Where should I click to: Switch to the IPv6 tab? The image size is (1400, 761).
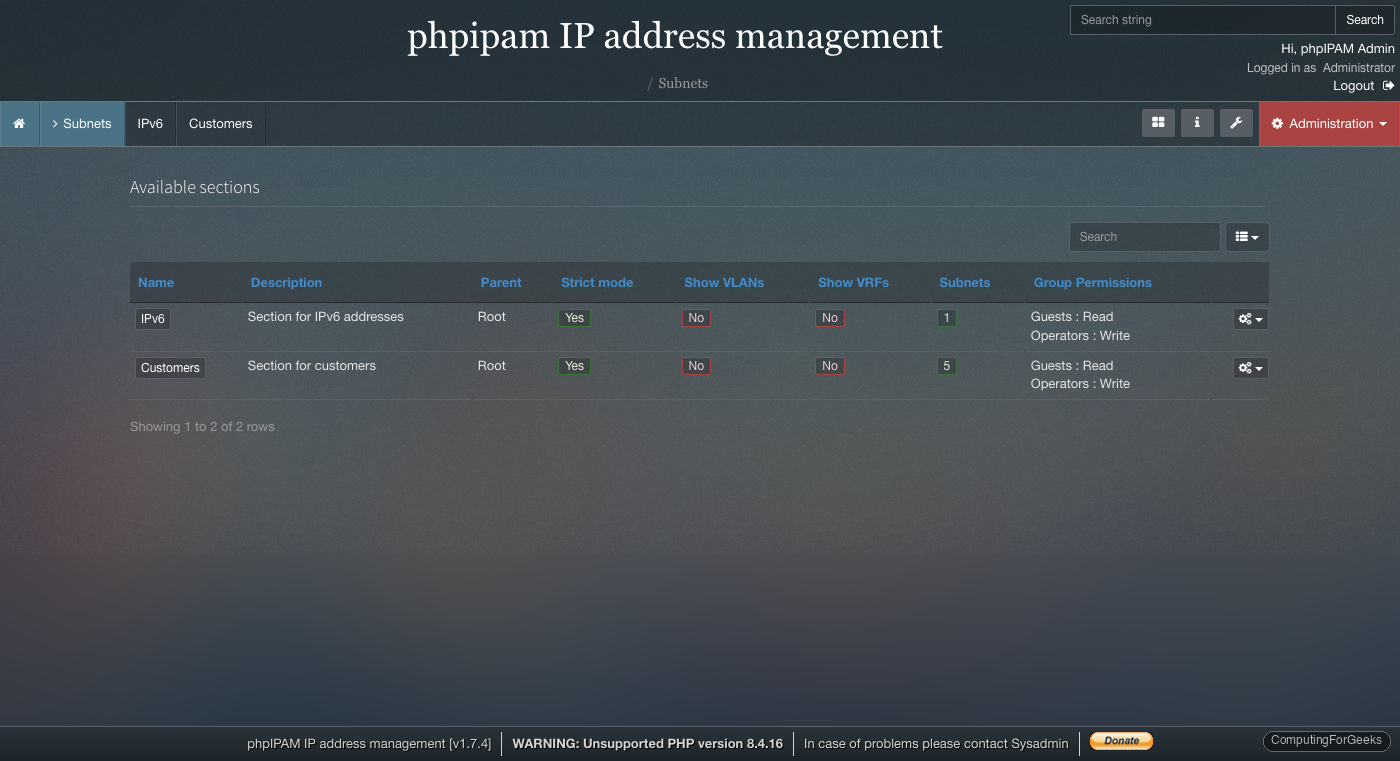click(150, 123)
